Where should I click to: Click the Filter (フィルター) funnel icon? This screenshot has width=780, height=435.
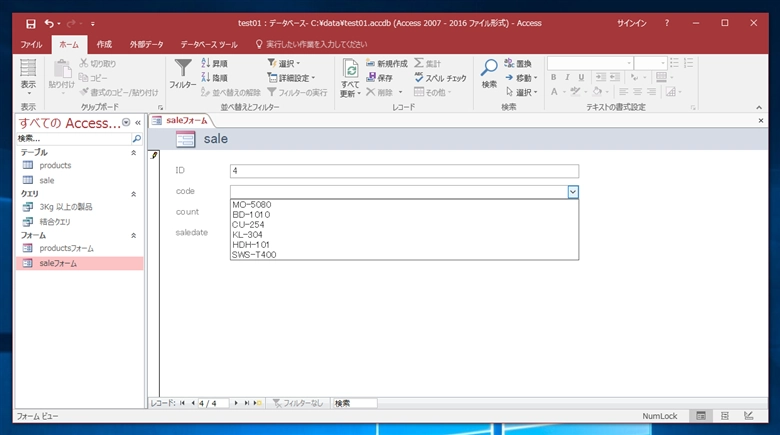pos(183,68)
